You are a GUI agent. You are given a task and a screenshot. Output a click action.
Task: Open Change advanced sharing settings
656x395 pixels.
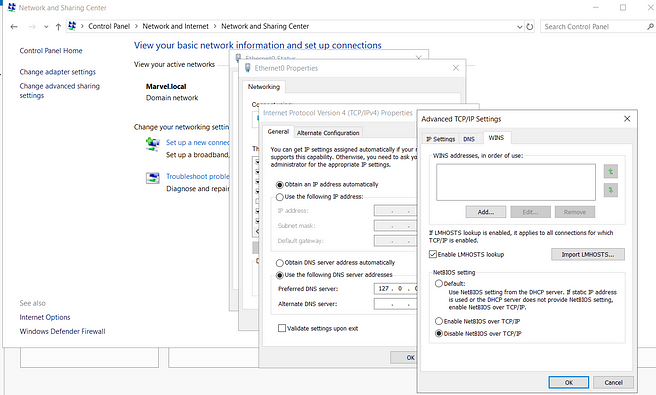(x=59, y=91)
